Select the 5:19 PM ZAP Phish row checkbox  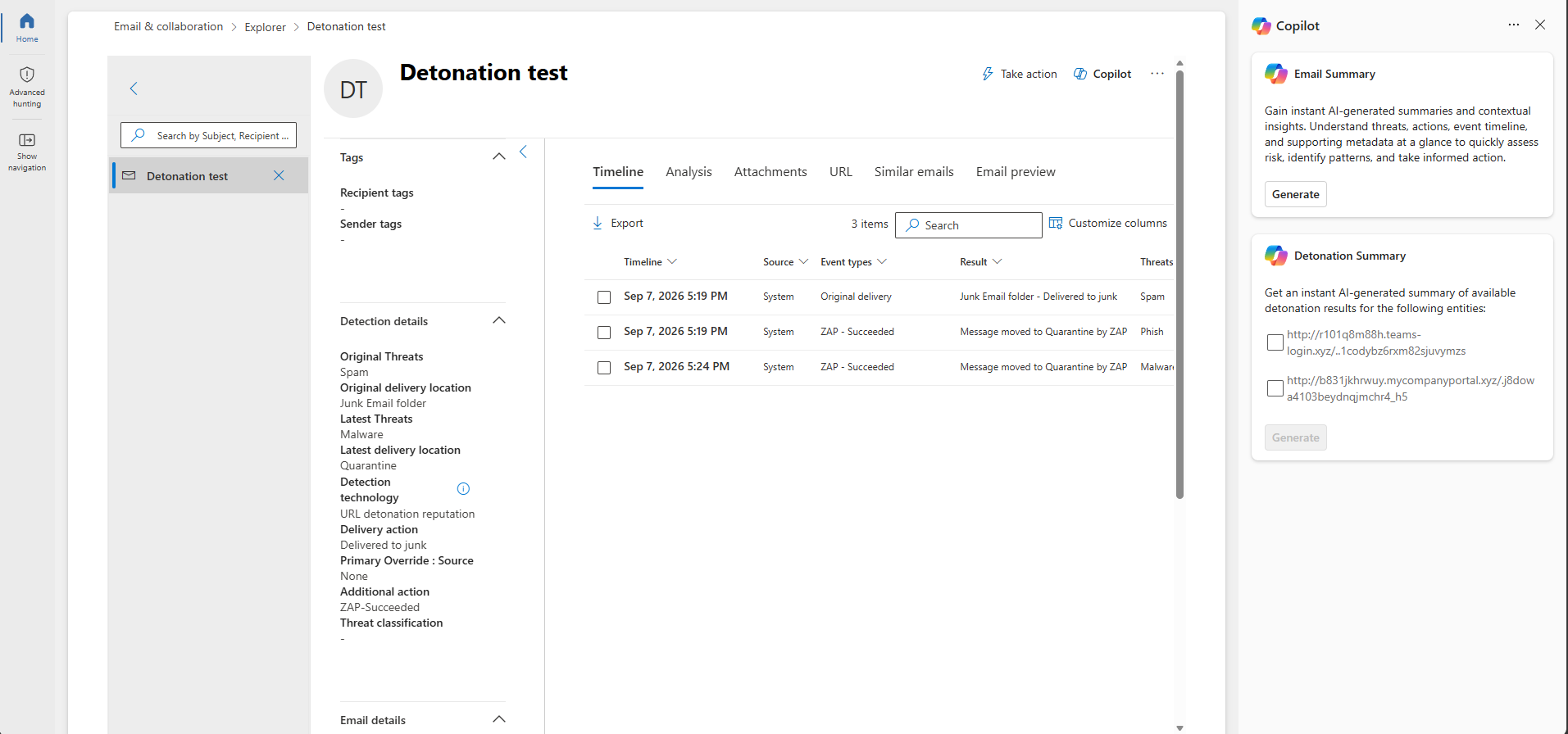604,333
